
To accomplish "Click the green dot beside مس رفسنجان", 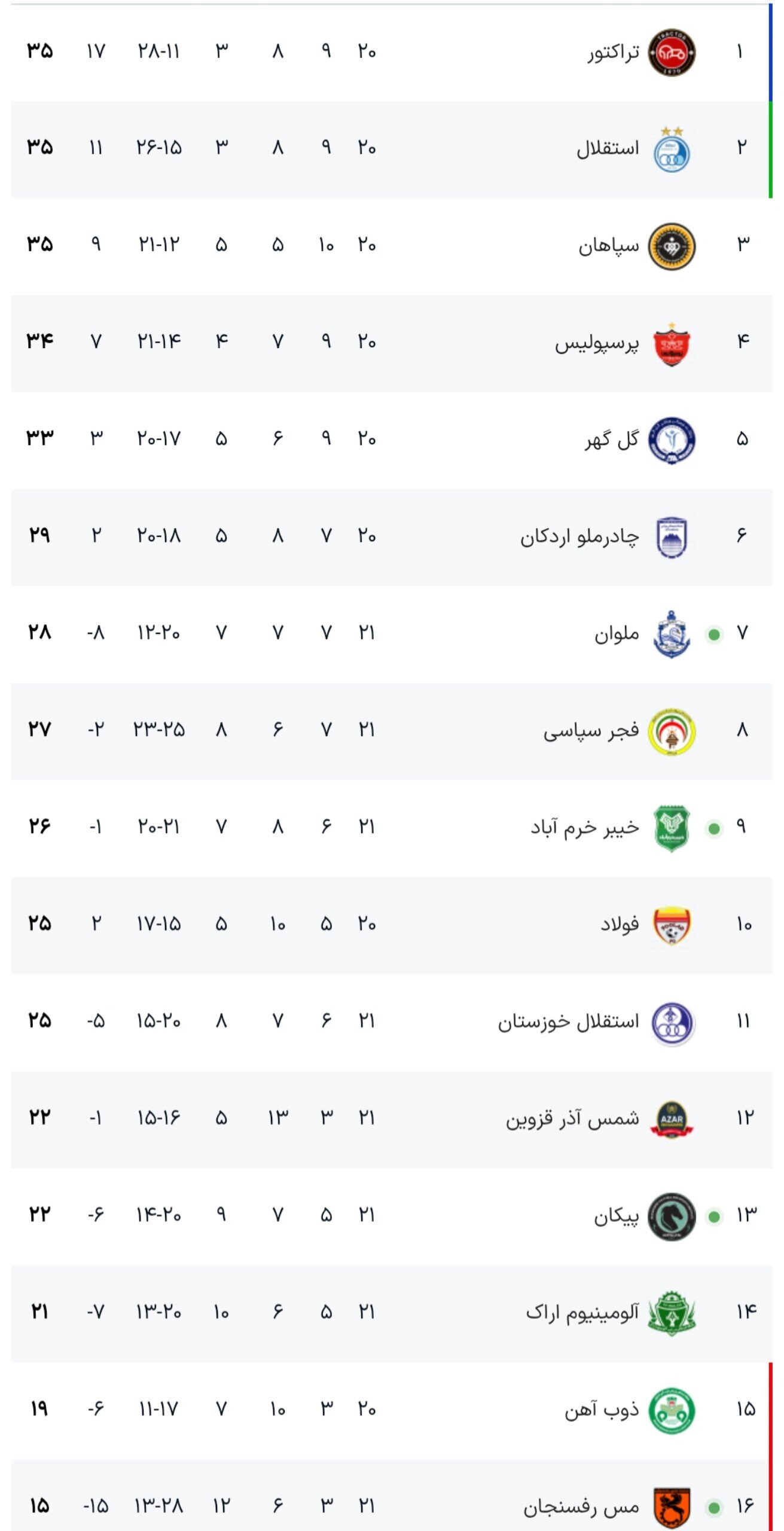I will coord(713,1508).
